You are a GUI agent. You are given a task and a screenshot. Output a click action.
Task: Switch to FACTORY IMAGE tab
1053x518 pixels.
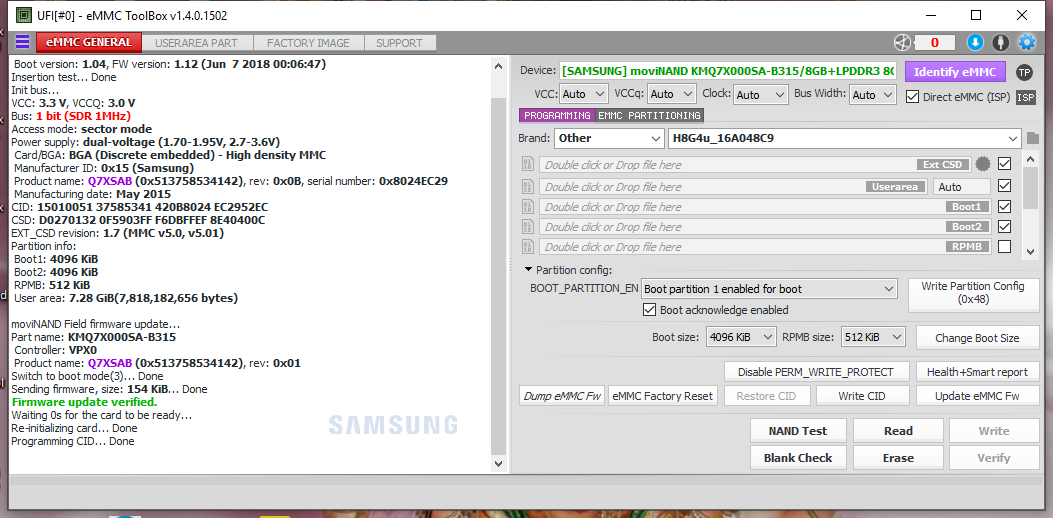(308, 42)
